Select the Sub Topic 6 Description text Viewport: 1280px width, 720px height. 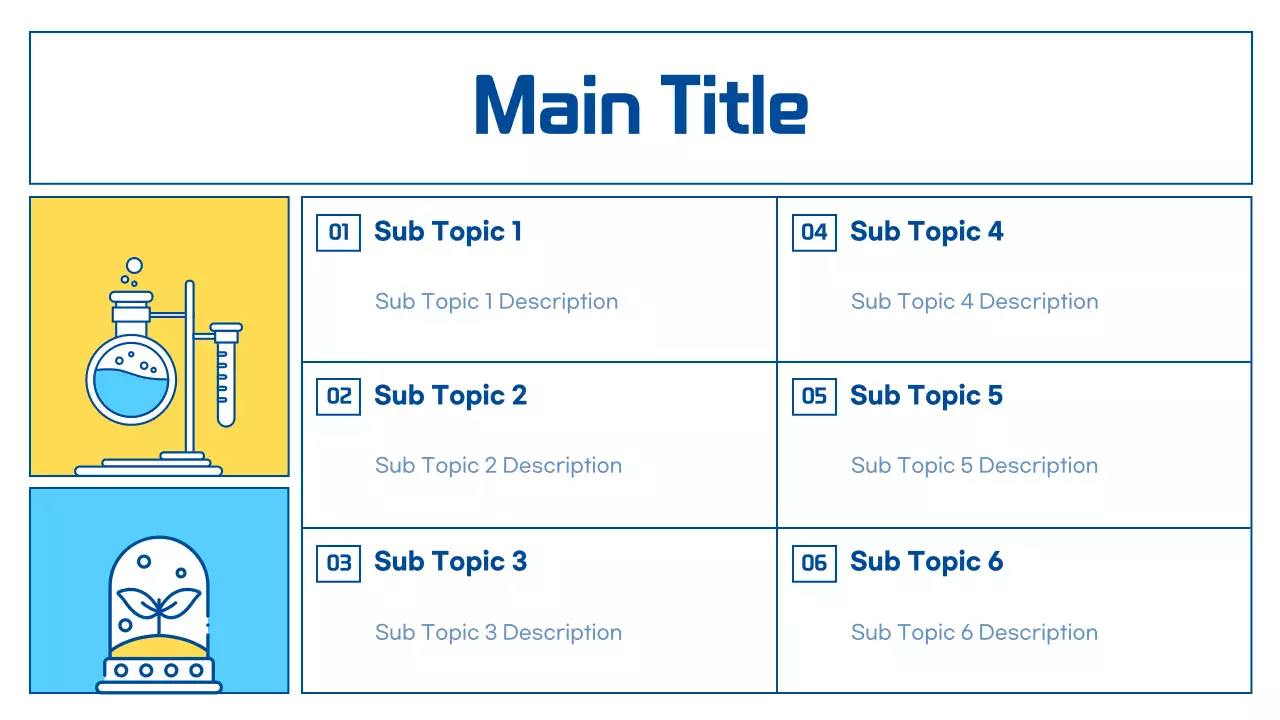[x=974, y=633]
